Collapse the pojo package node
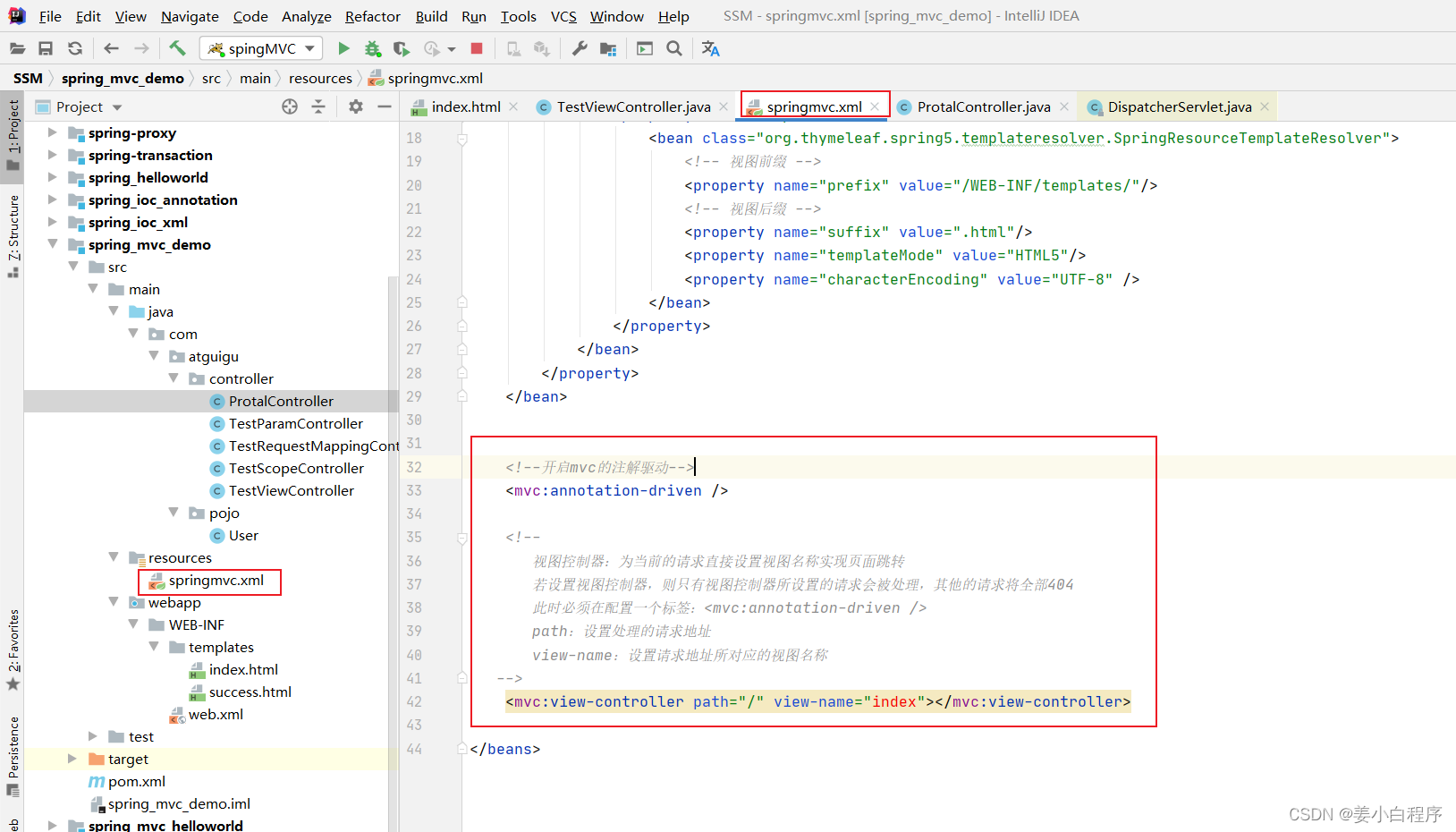The height and width of the screenshot is (832, 1456). click(x=174, y=513)
